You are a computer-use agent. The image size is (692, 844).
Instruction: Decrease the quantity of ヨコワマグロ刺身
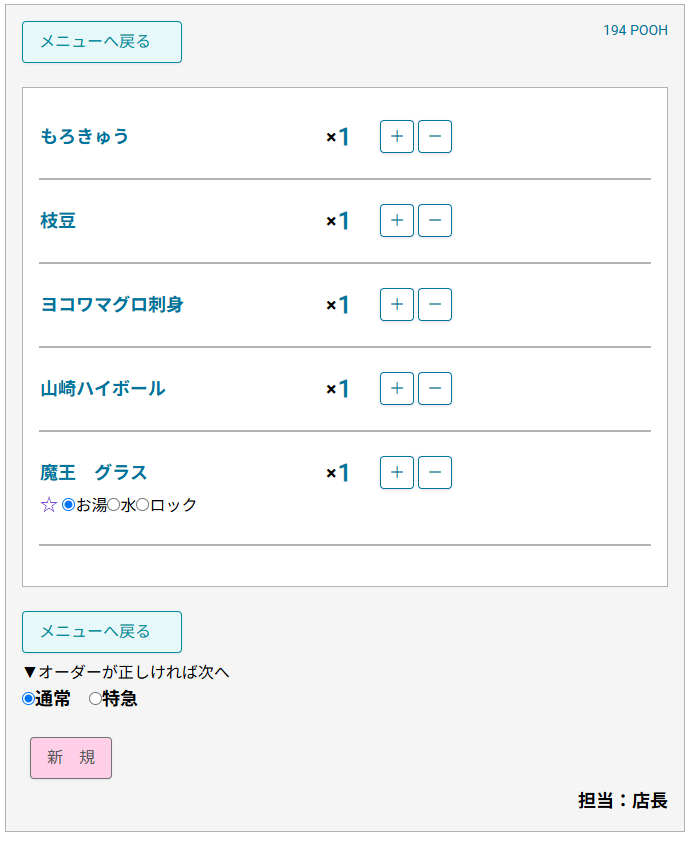coord(434,304)
